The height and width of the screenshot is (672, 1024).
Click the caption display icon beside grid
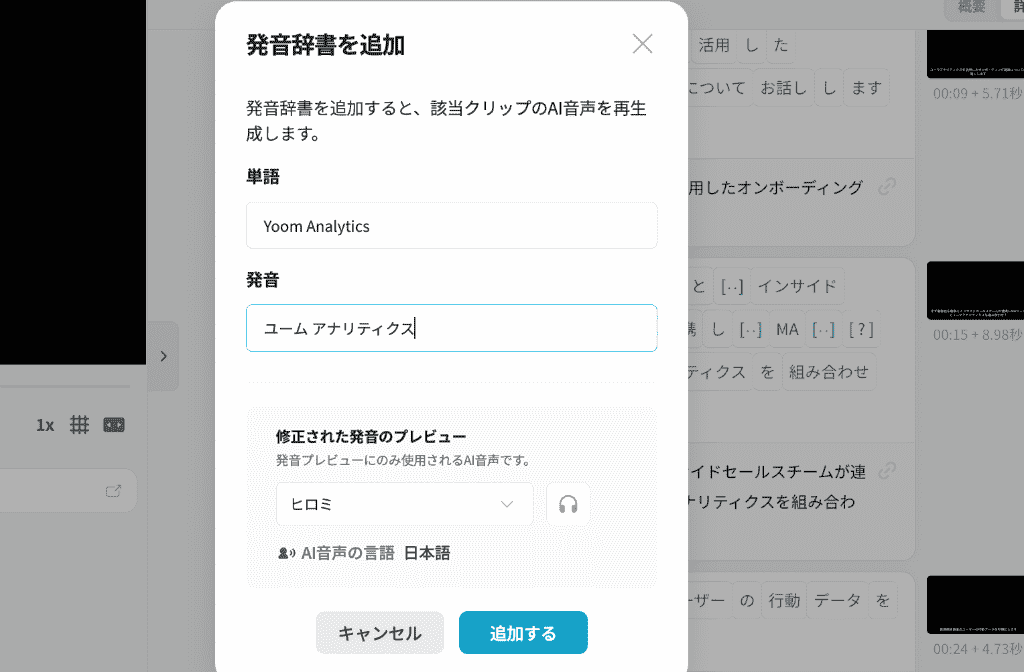click(x=114, y=425)
